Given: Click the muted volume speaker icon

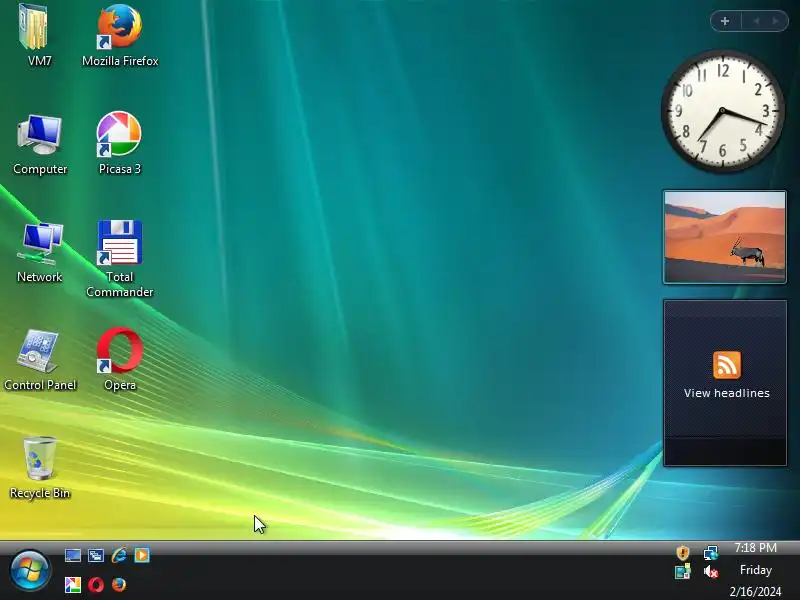Looking at the screenshot, I should [x=711, y=572].
